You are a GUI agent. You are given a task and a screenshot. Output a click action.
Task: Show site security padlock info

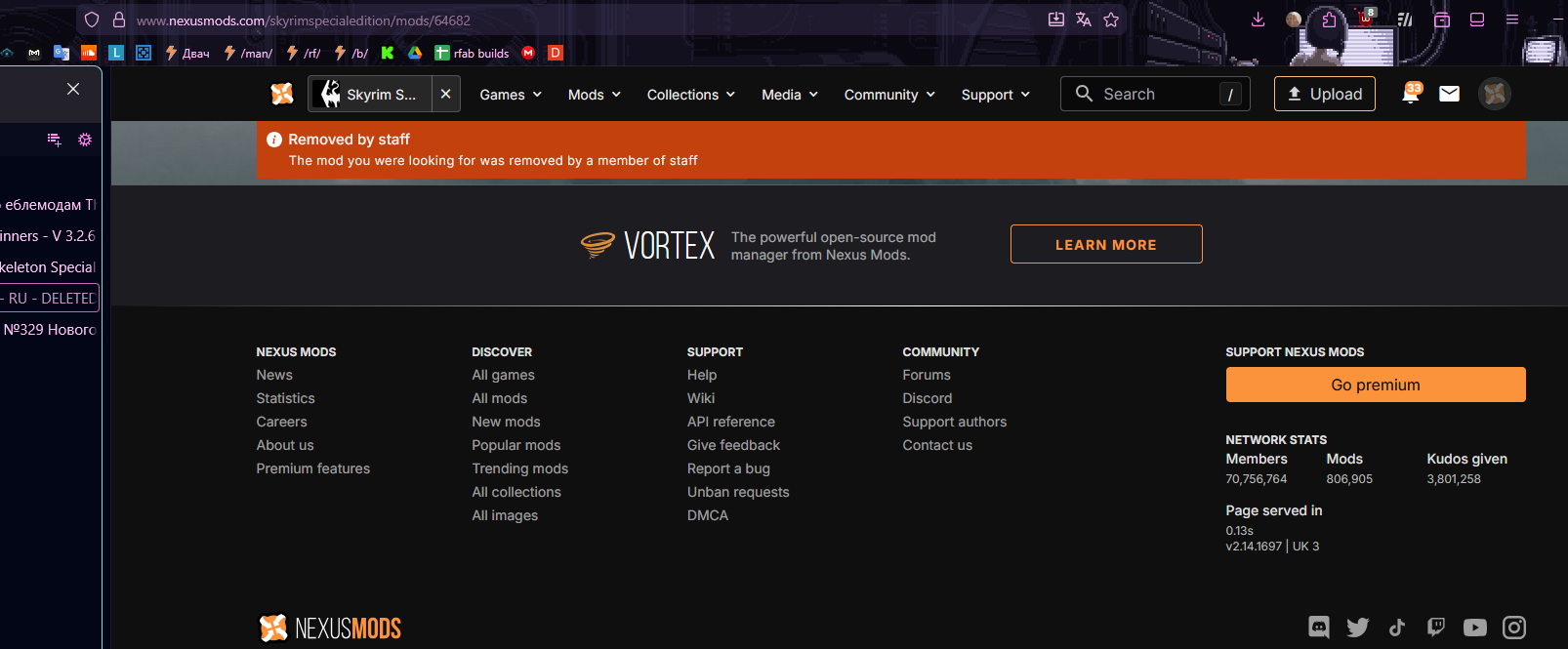tap(119, 20)
